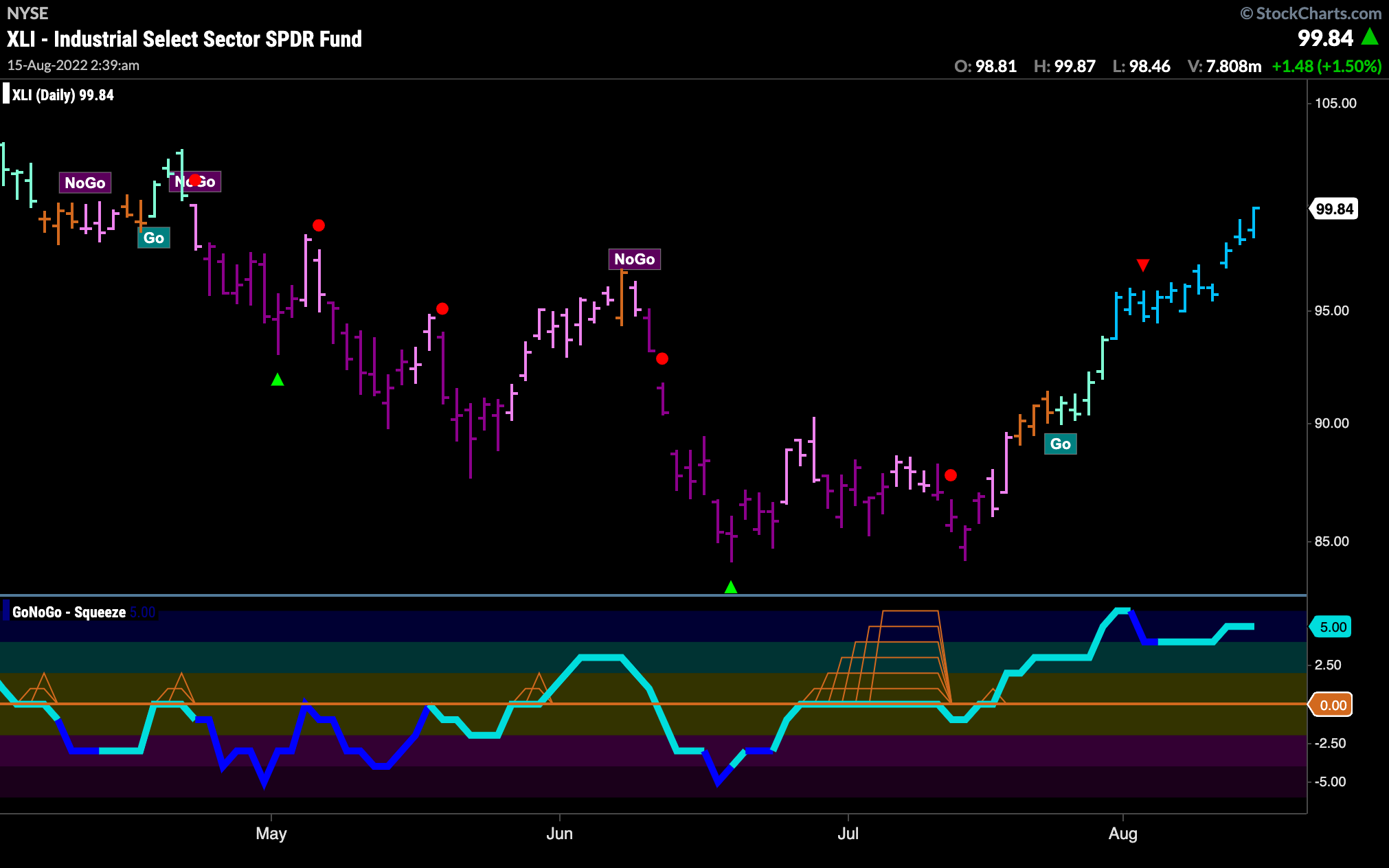Click the green up-triangle marker below mid-June low

731,587
